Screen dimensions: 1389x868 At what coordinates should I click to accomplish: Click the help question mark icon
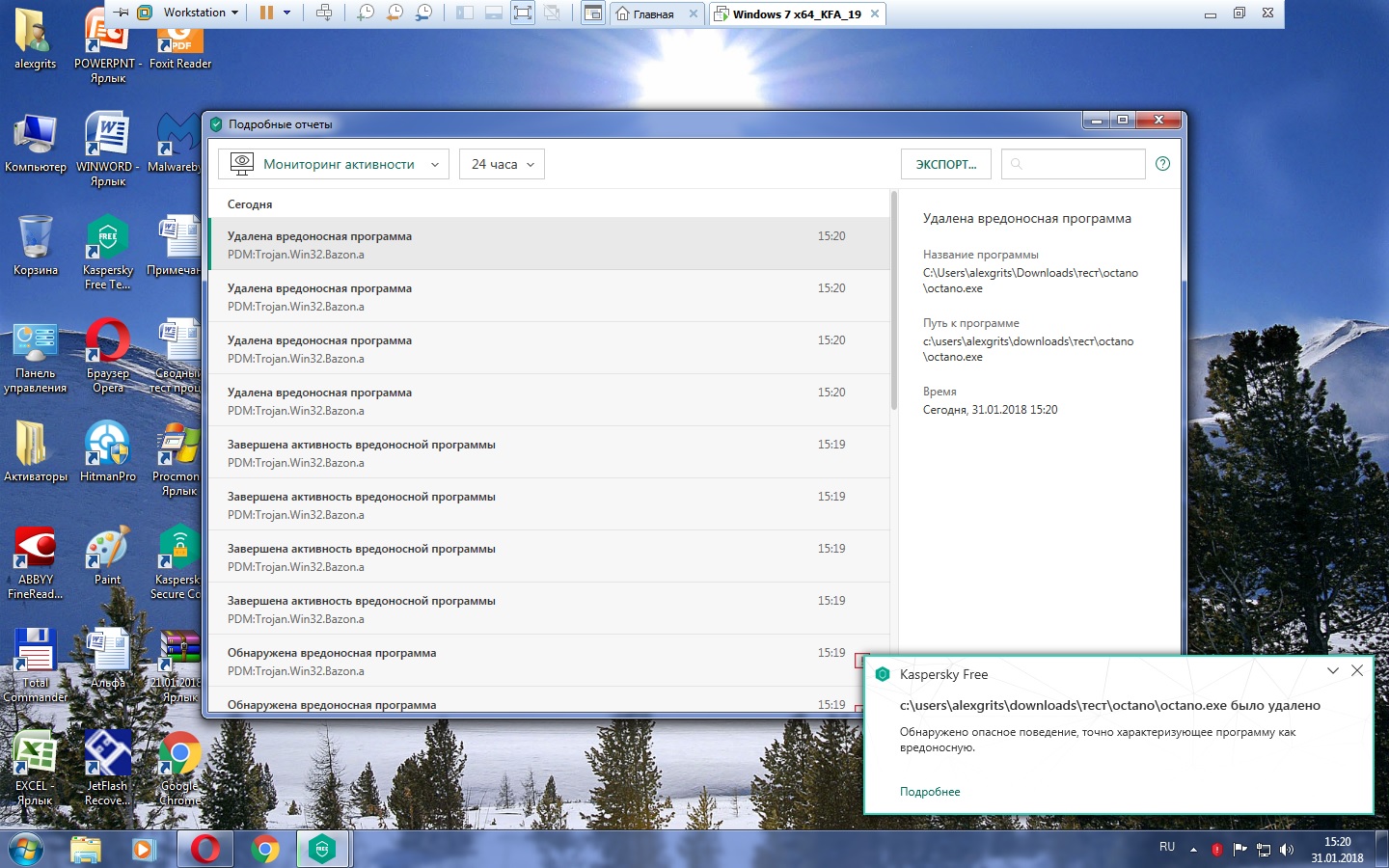(1162, 164)
